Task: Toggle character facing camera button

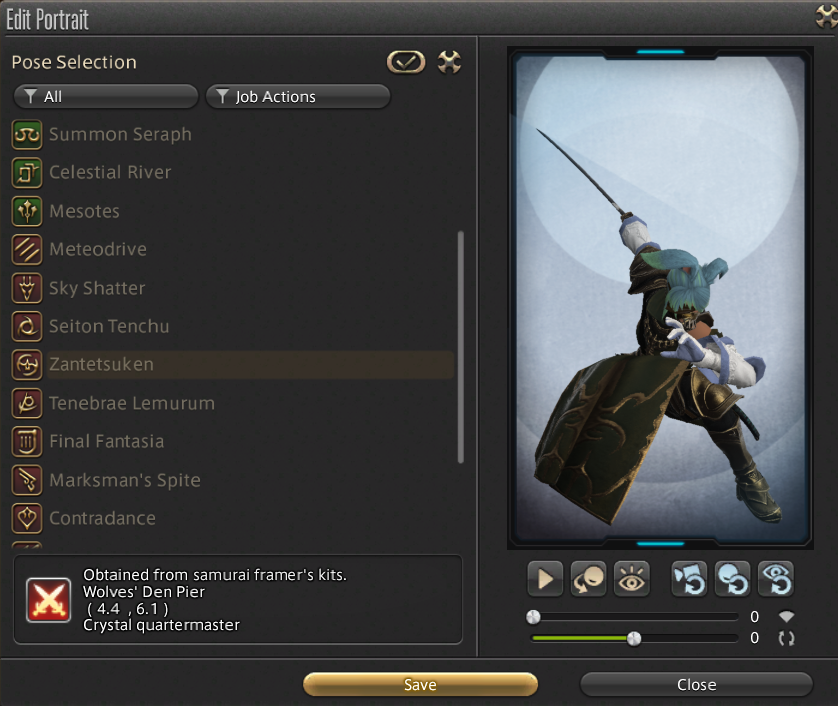Action: [588, 579]
